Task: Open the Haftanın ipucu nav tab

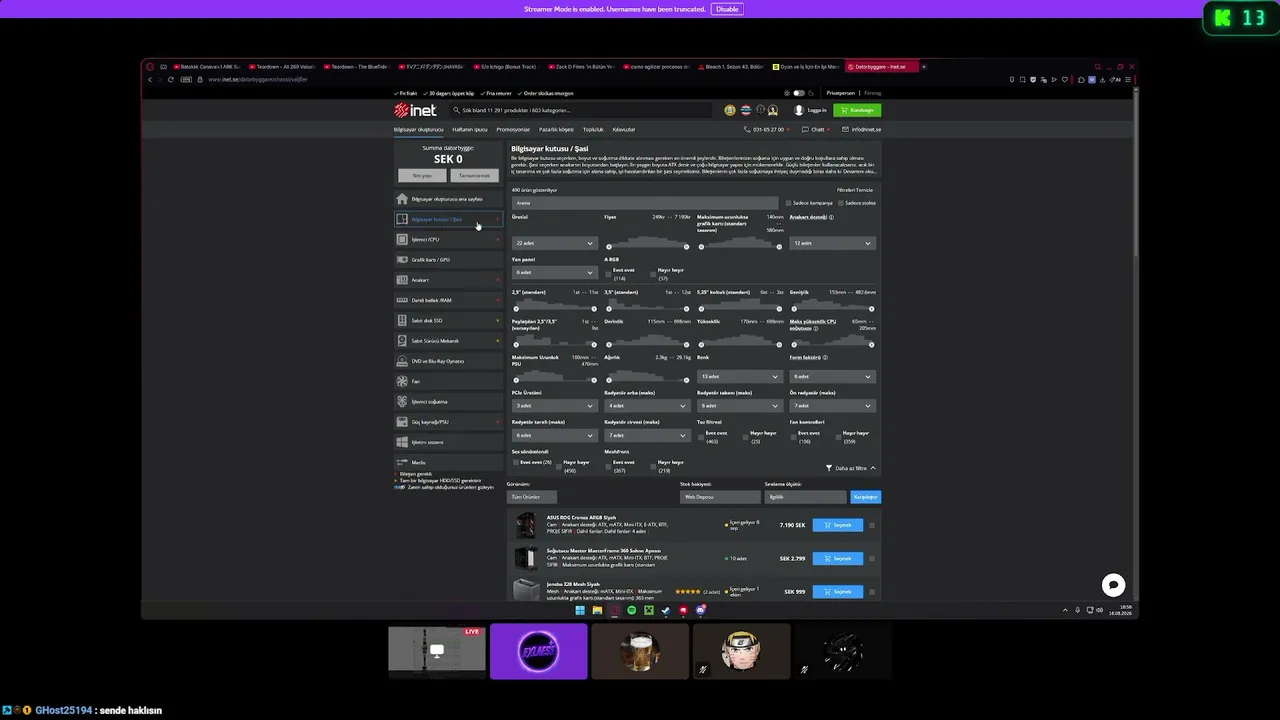Action: coord(470,129)
